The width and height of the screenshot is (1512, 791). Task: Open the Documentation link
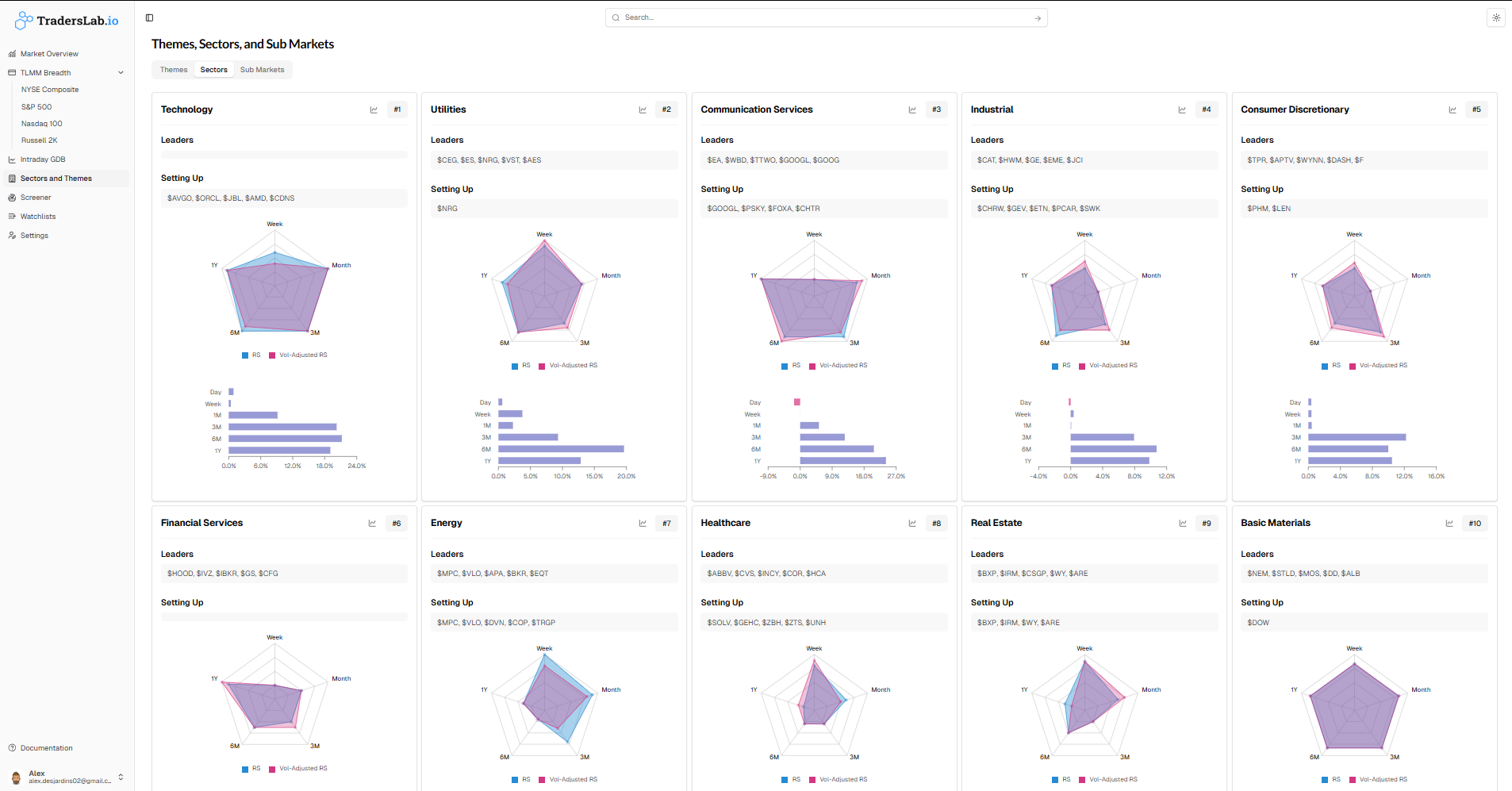(47, 748)
